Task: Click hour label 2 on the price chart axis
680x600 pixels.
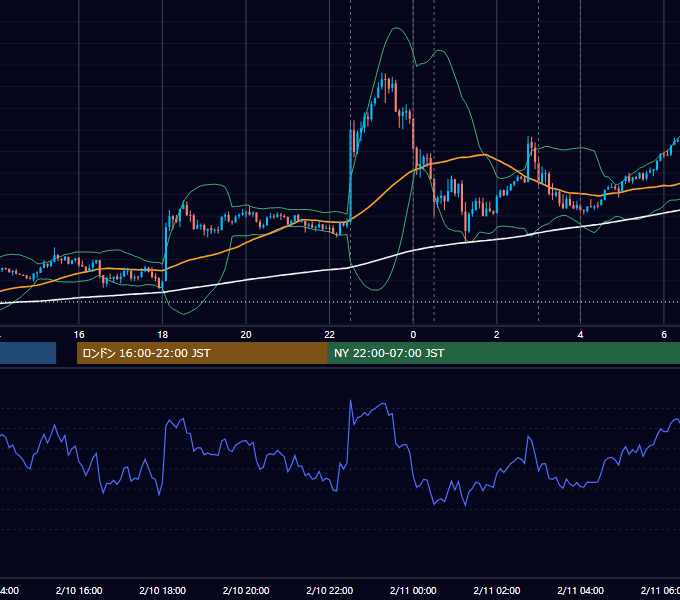Action: tap(497, 335)
